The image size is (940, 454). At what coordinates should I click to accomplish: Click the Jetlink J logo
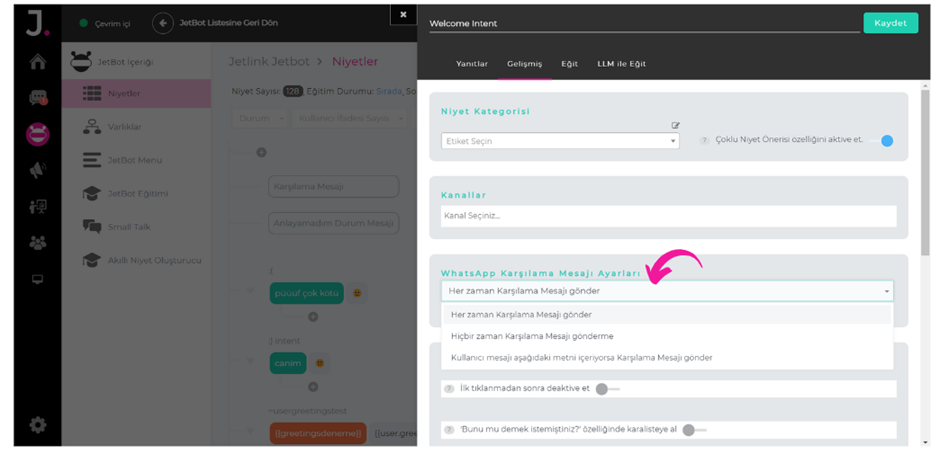37,25
